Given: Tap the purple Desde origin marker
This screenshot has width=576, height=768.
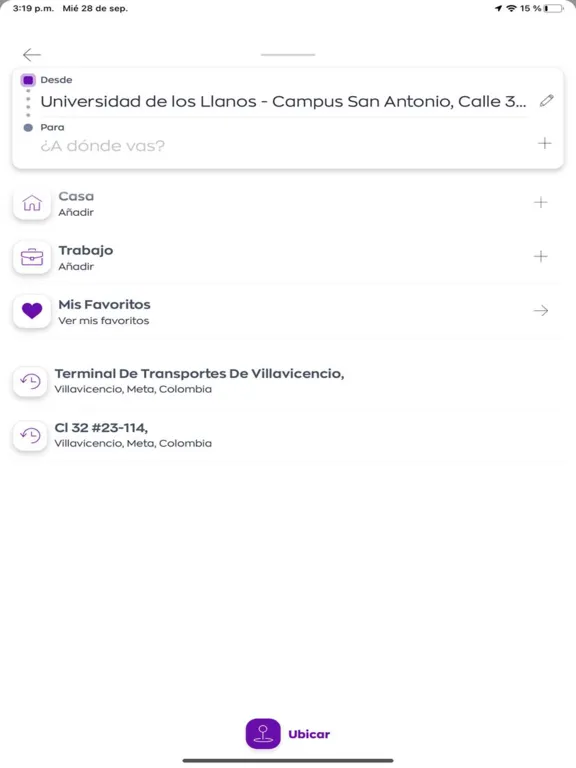Looking at the screenshot, I should click(28, 80).
